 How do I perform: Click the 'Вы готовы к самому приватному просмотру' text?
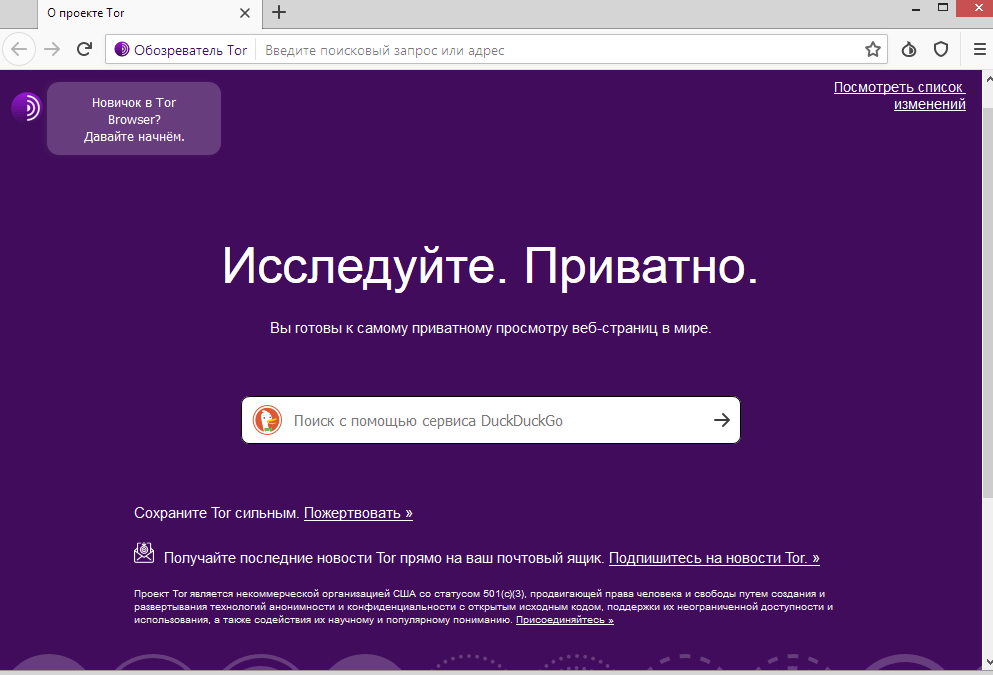[x=490, y=328]
